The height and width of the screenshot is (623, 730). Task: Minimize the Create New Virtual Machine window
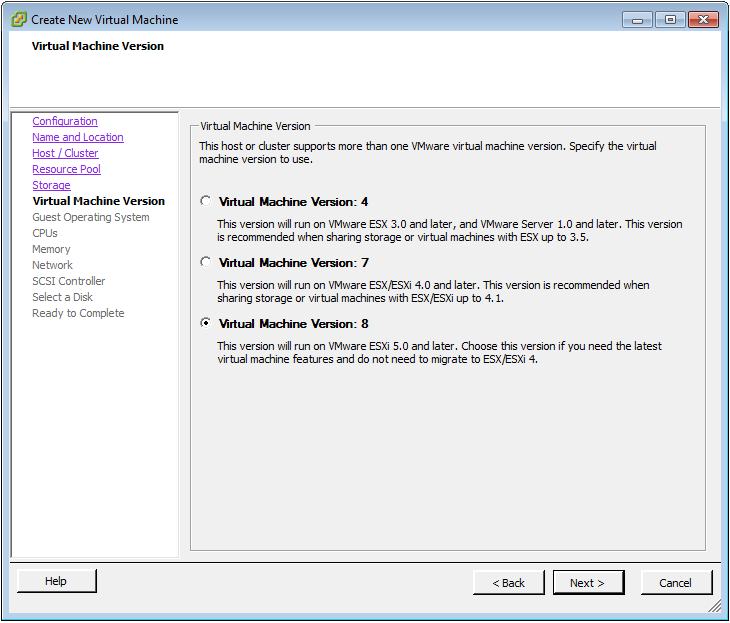coord(637,20)
